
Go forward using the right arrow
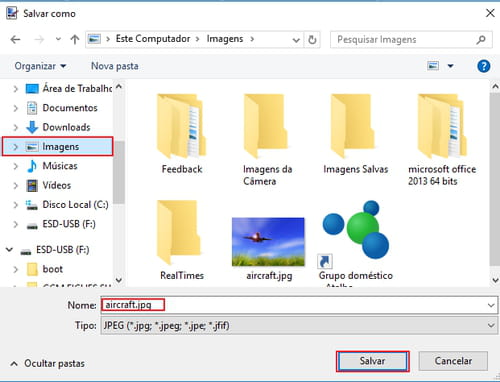click(39, 40)
